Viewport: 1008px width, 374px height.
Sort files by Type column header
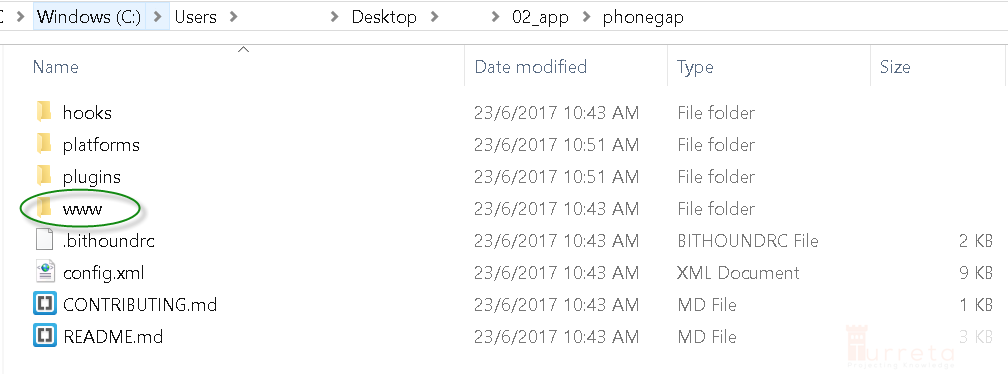(695, 67)
